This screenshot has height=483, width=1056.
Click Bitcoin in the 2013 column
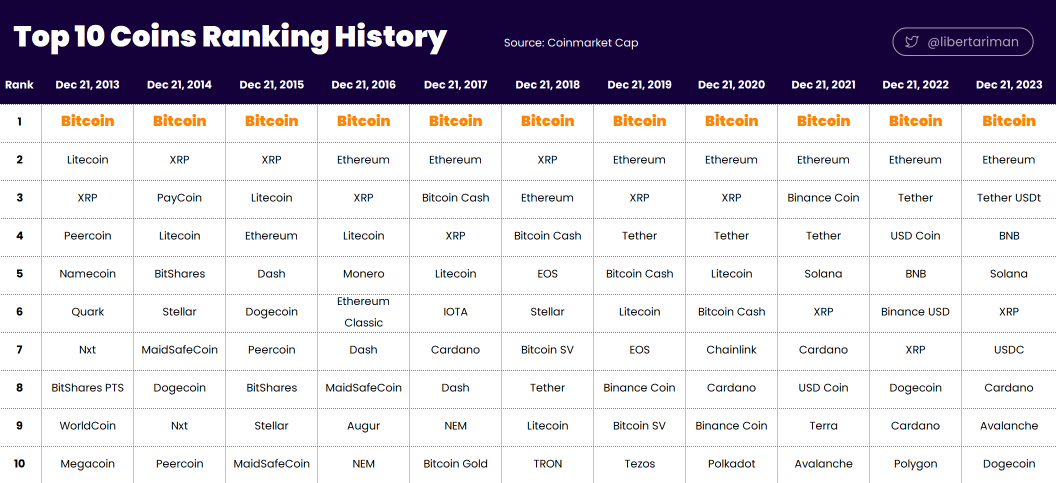pyautogui.click(x=88, y=121)
